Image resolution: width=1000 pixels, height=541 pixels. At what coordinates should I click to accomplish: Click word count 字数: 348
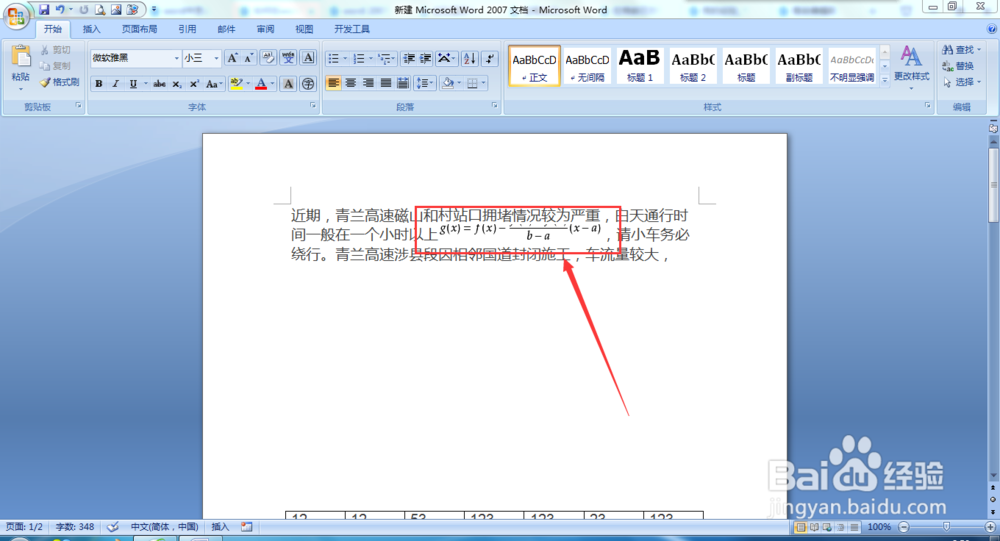click(75, 527)
